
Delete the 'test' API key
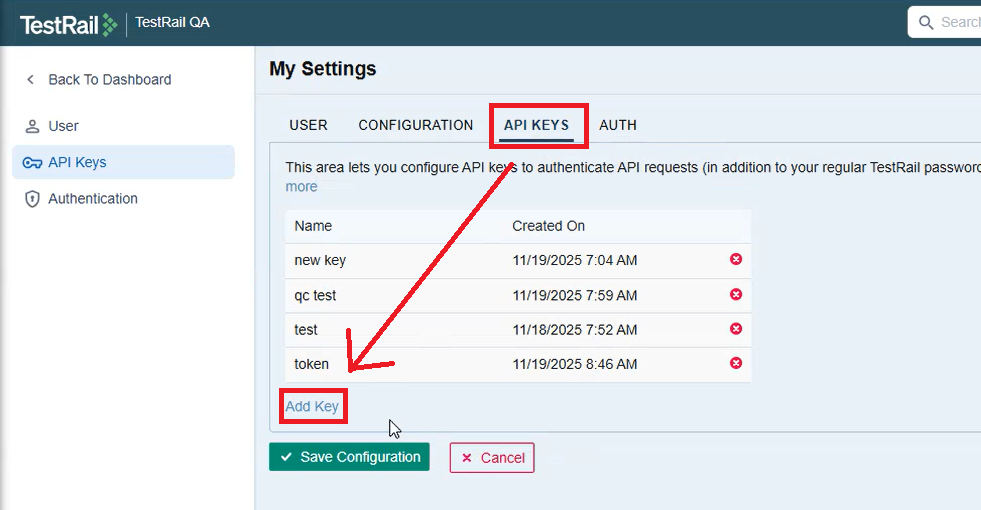click(x=736, y=329)
